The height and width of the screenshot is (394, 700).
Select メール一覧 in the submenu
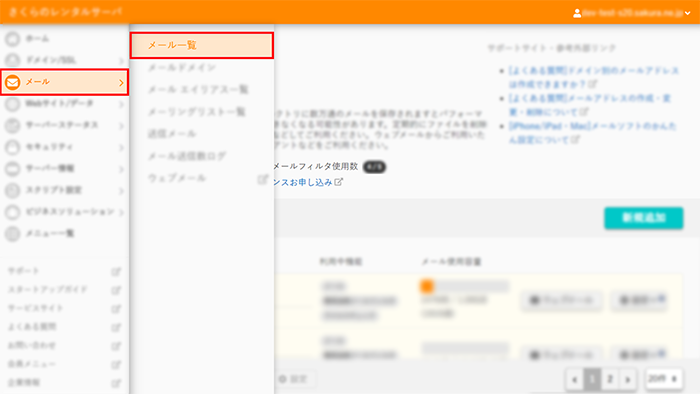202,45
